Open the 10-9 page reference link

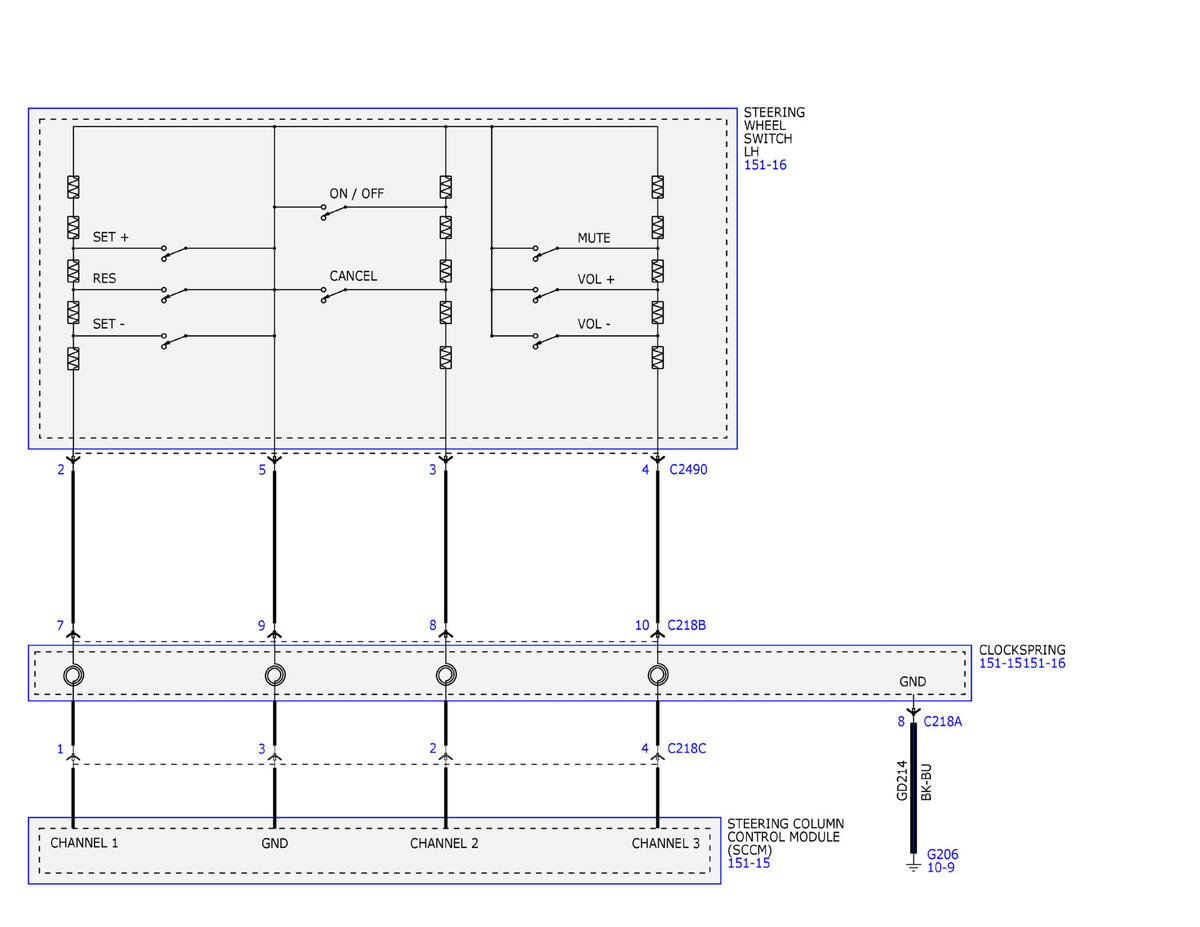pos(941,868)
